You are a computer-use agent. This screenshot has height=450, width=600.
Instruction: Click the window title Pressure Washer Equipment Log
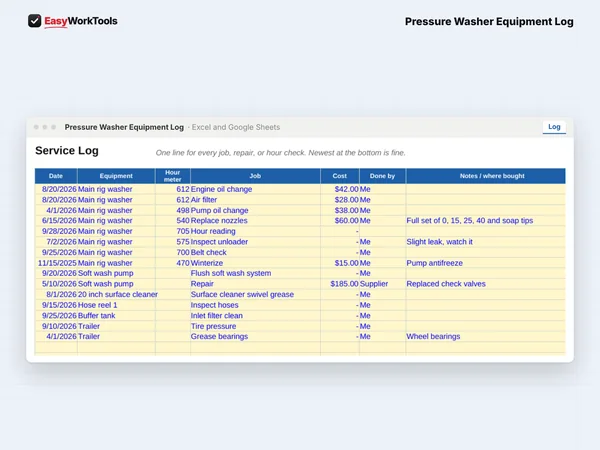point(124,127)
